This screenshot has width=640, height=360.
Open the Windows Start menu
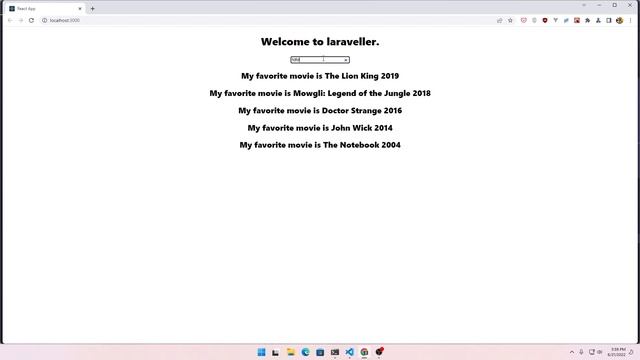(261, 352)
